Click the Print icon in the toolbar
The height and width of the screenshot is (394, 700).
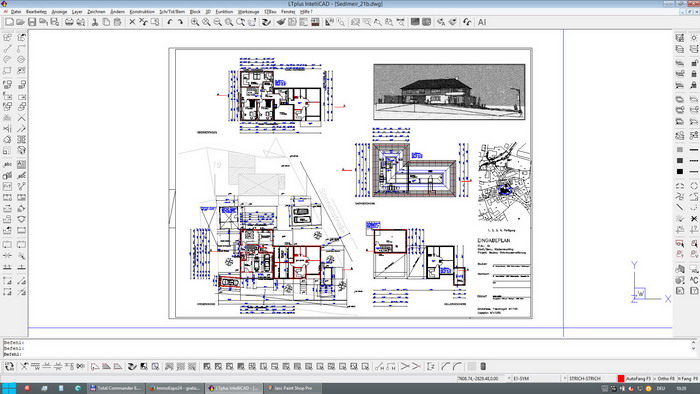coord(69,22)
